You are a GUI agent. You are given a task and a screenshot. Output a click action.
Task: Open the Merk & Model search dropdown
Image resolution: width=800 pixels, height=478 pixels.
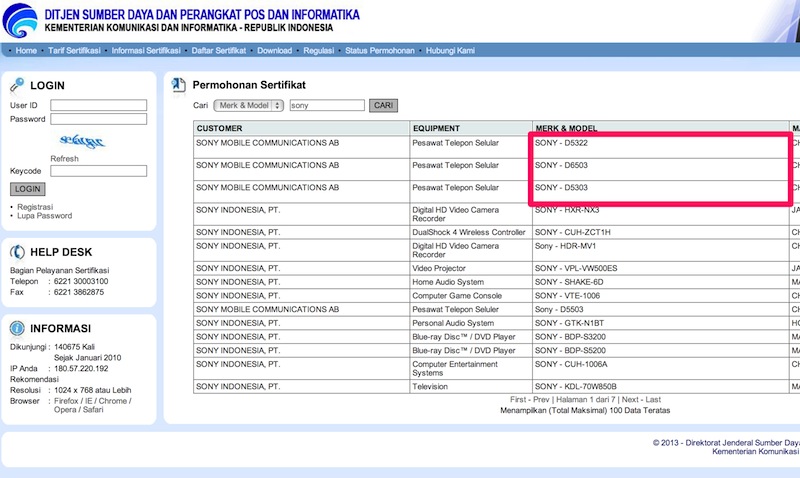(248, 106)
